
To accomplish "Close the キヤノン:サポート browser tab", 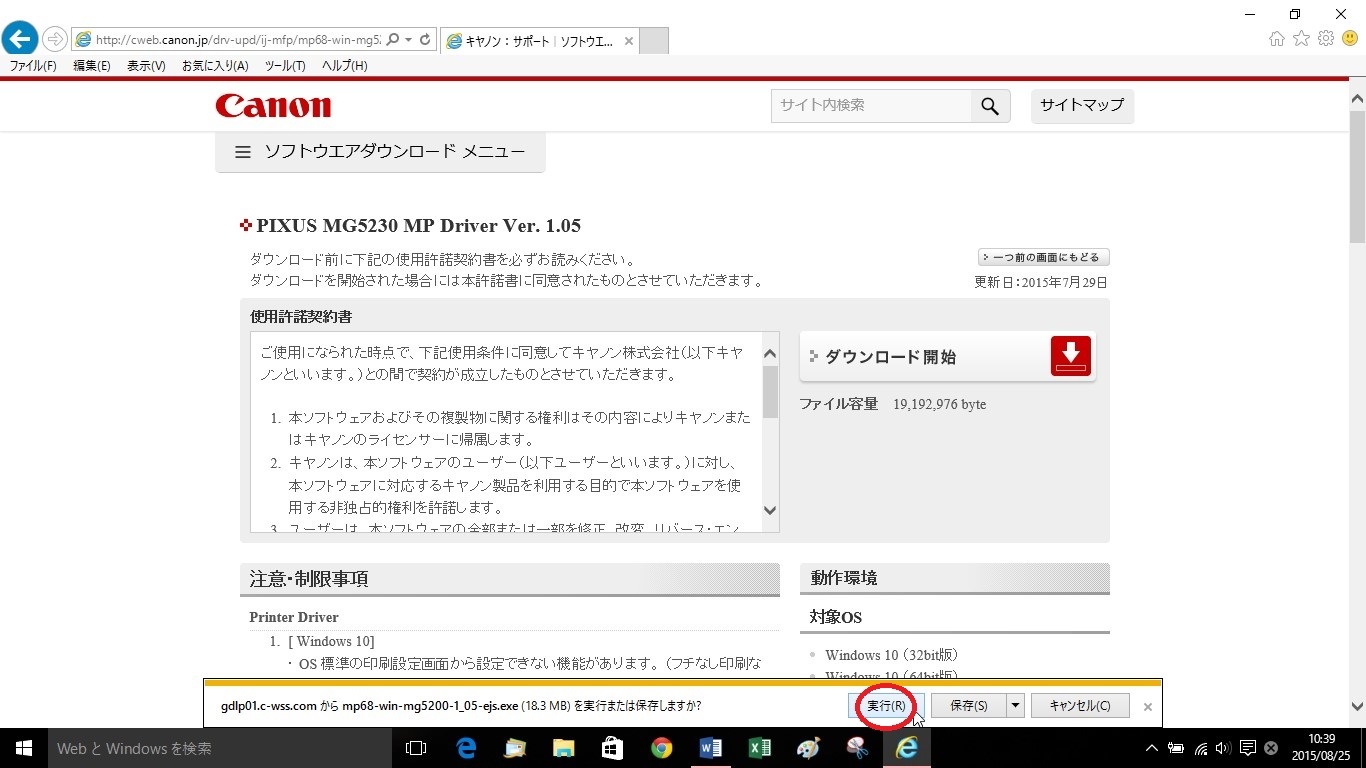I will click(x=629, y=41).
